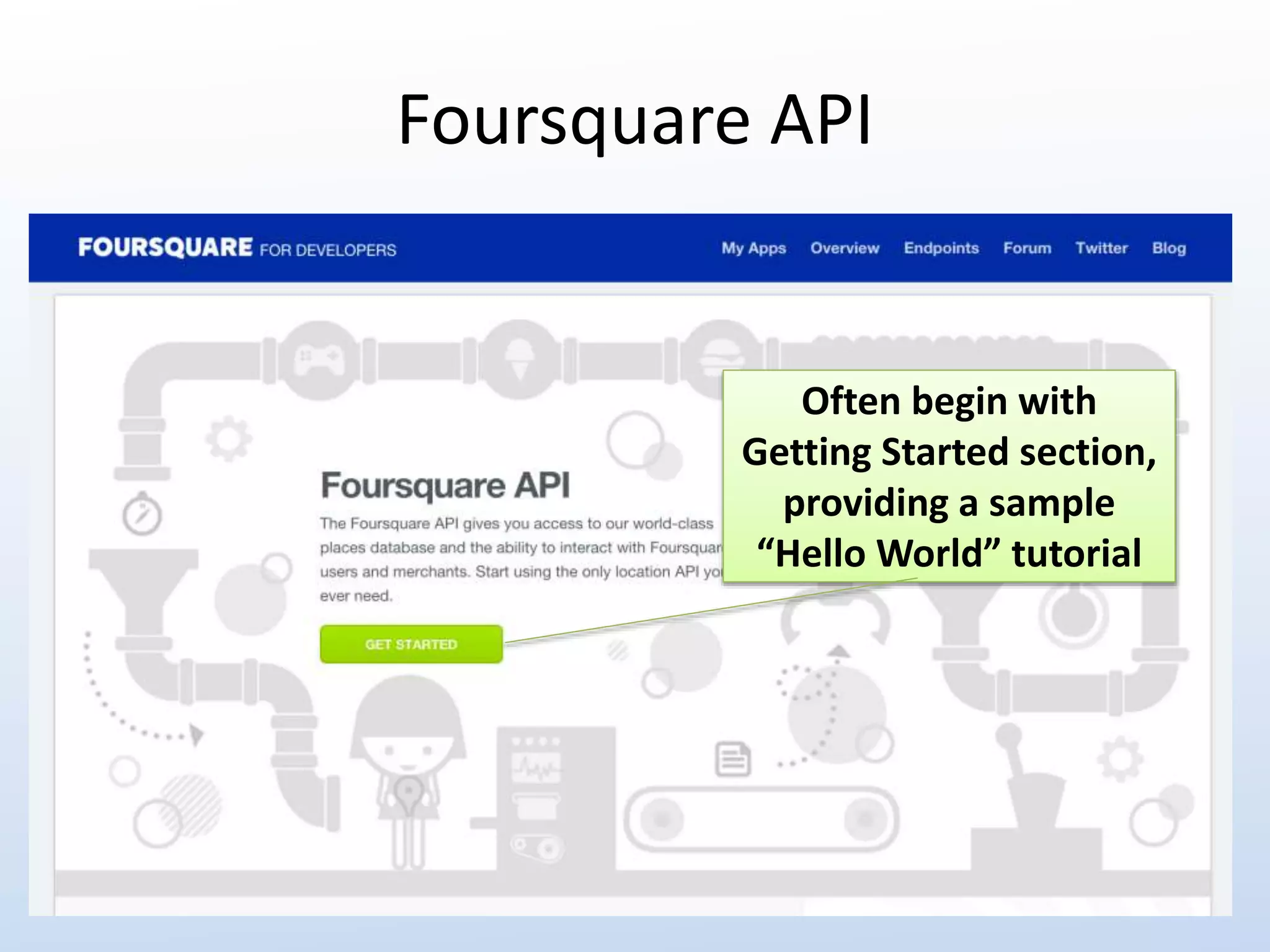Visit the Blog from the header
Screen dimensions: 1270x952
1169,249
